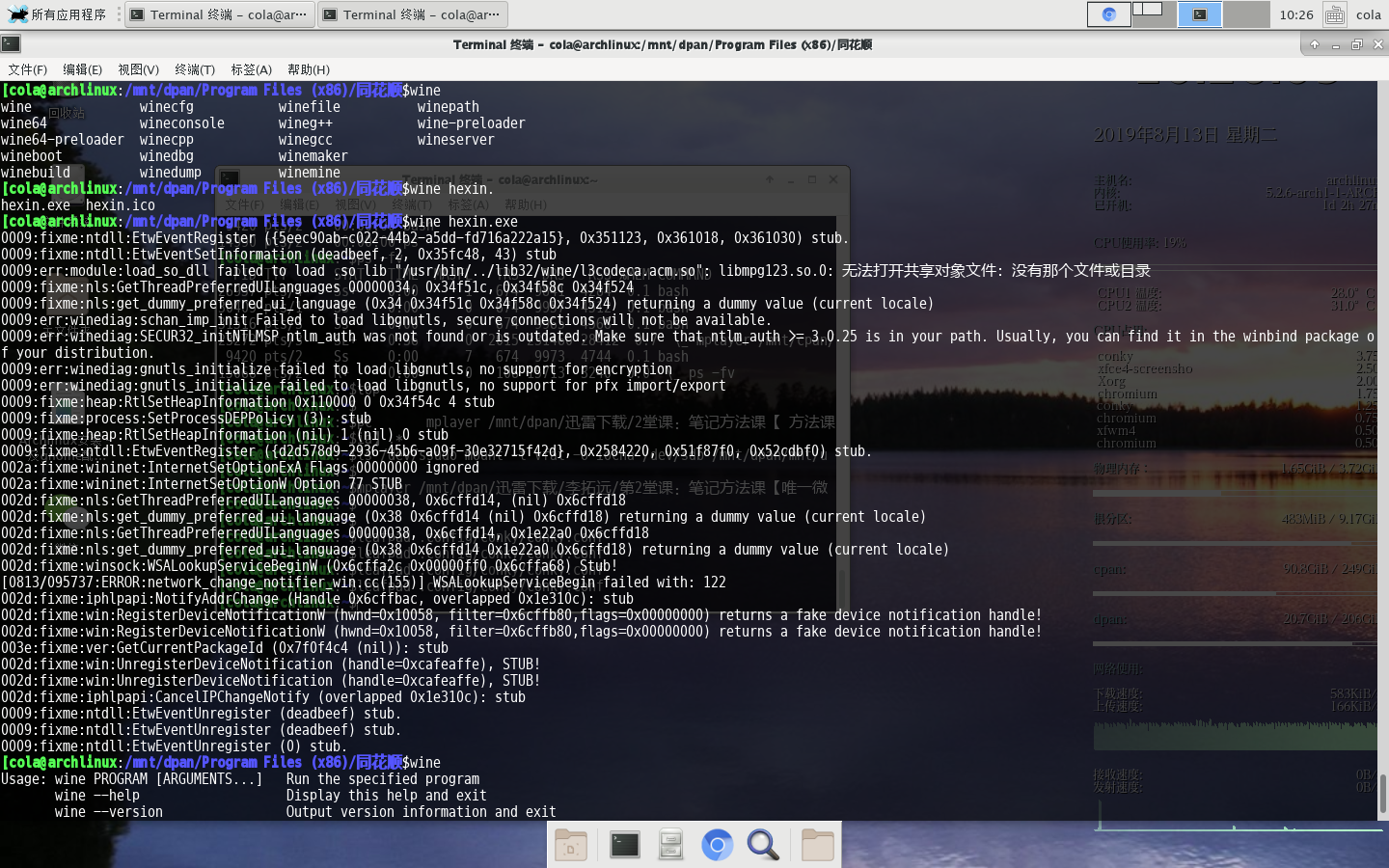The width and height of the screenshot is (1389, 868).
Task: Click 'winemaker' in the completion list
Action: pos(313,156)
